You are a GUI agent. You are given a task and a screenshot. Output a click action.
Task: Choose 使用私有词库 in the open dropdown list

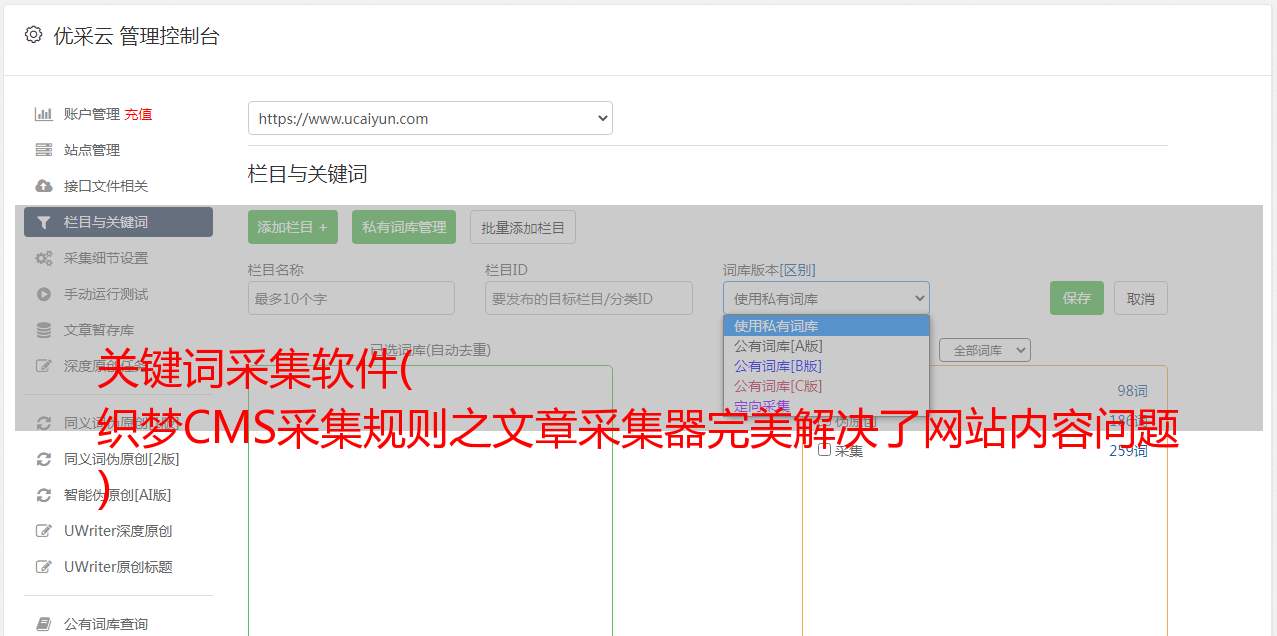(x=826, y=326)
